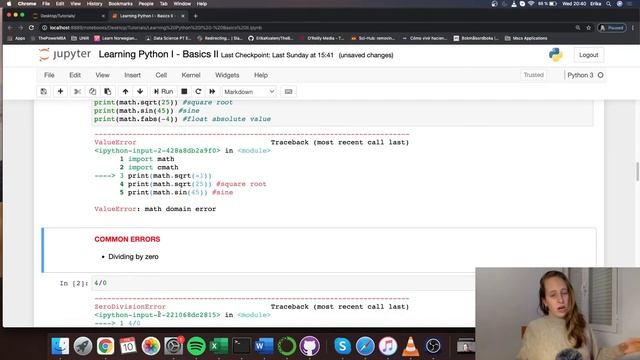Move the selected cell down

click(x=140, y=91)
